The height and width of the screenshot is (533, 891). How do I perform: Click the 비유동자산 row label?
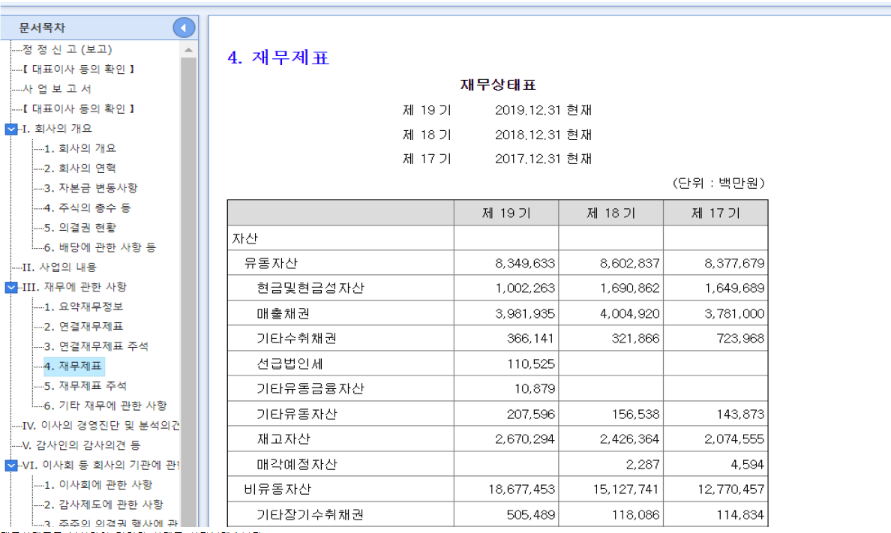(278, 489)
